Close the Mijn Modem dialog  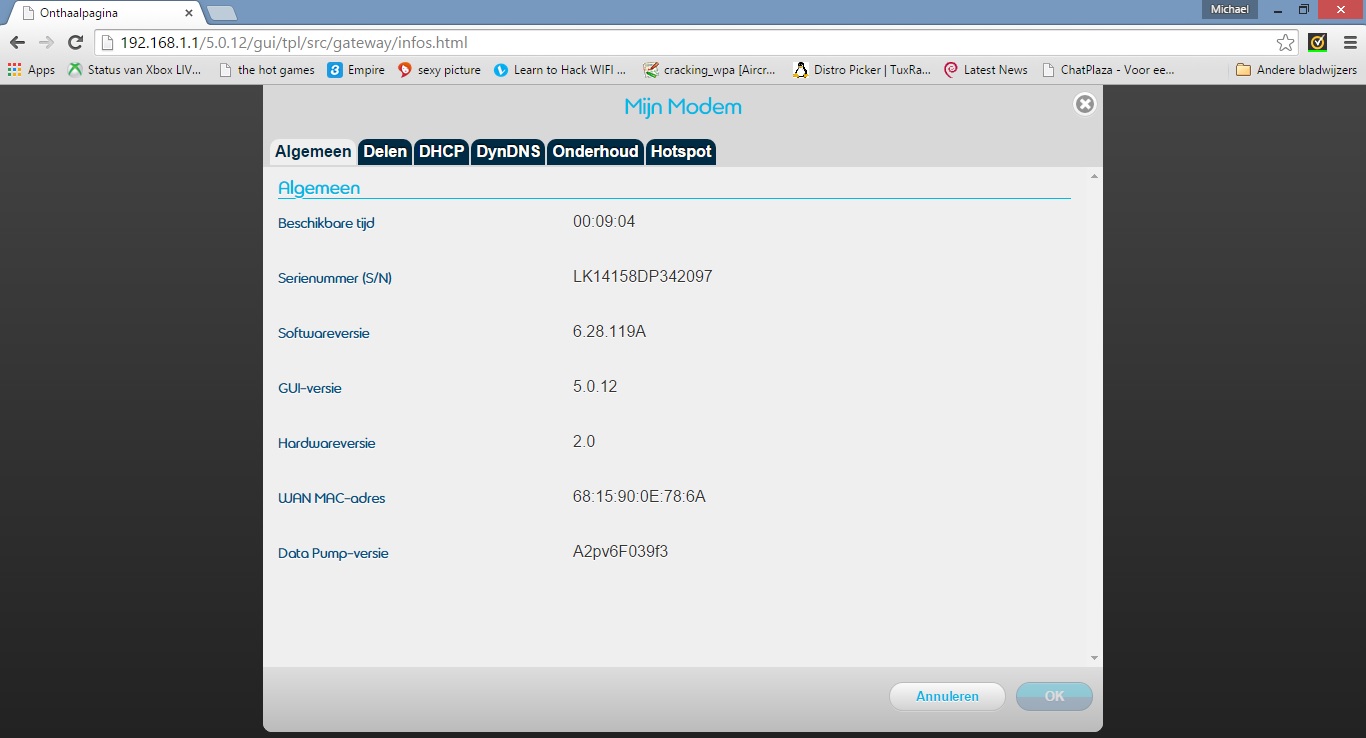point(1084,104)
